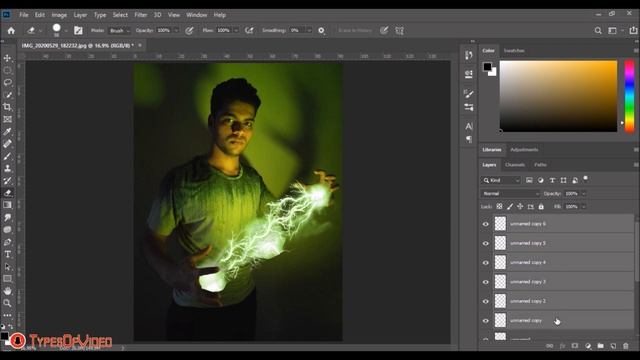Delete layer with trash icon

click(626, 346)
